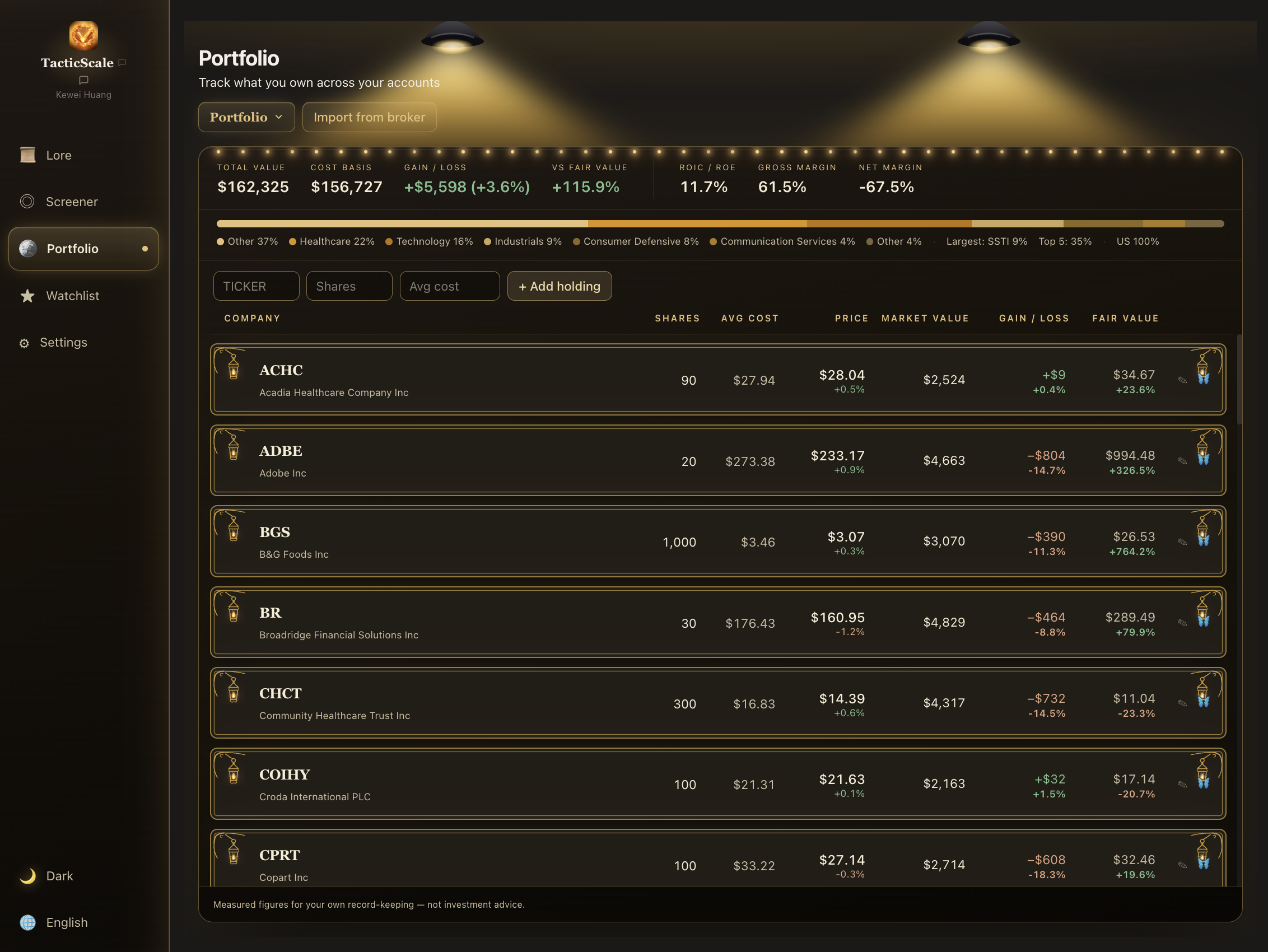Edit the COIHY holding with pencil icon
1268x952 pixels.
[1182, 784]
